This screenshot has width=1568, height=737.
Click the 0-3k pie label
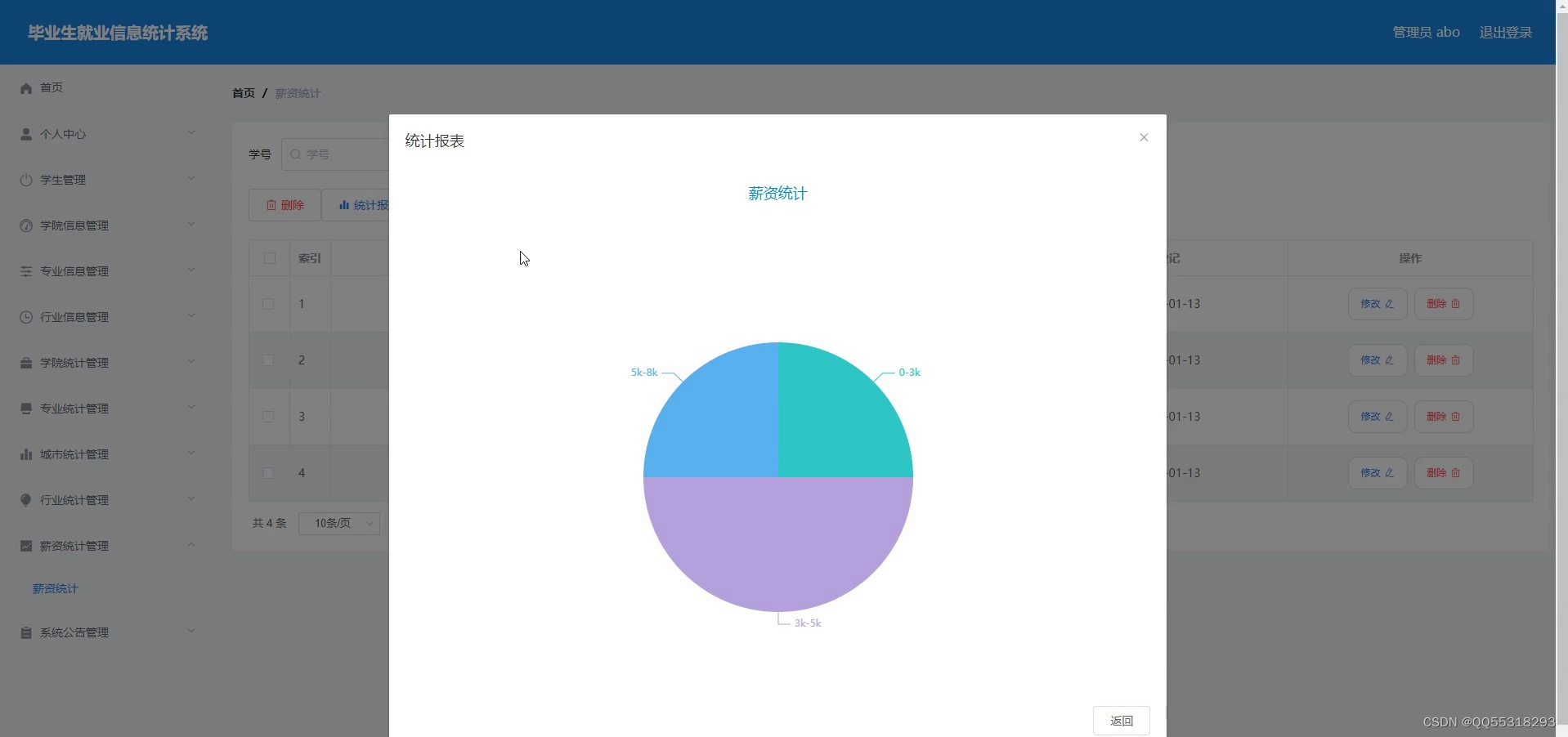click(x=909, y=373)
